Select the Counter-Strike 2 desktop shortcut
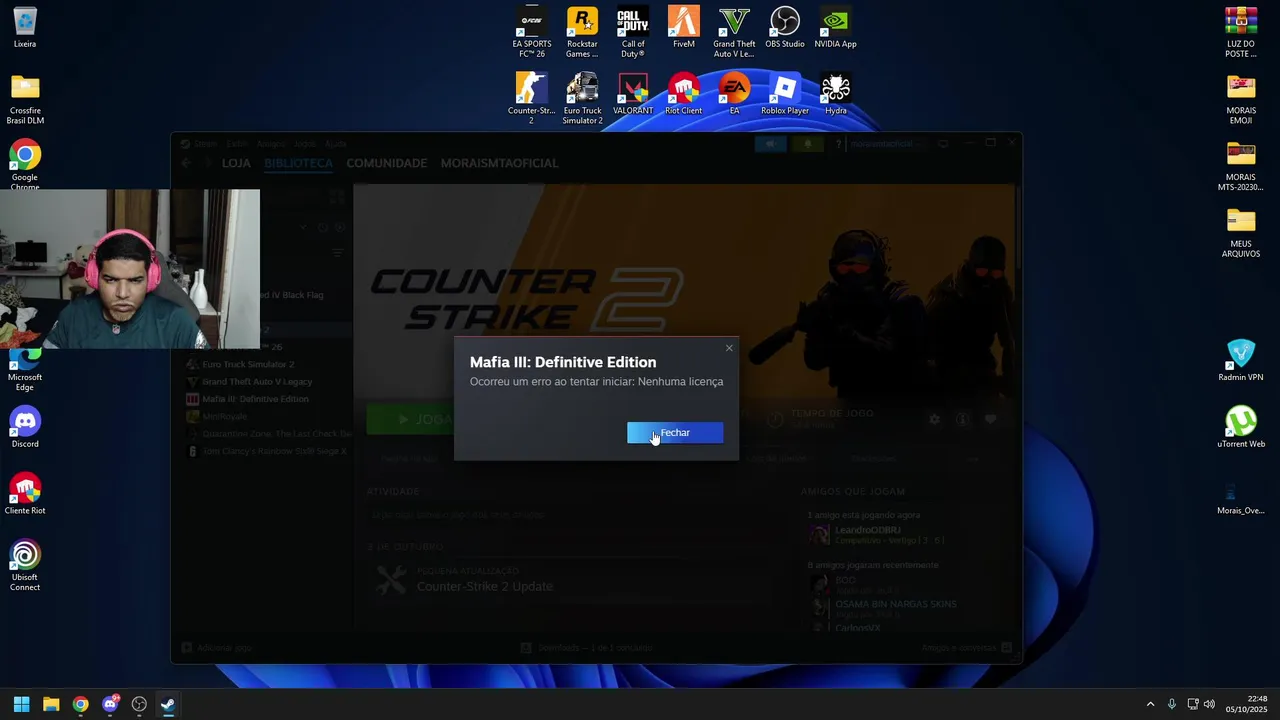 pyautogui.click(x=532, y=99)
